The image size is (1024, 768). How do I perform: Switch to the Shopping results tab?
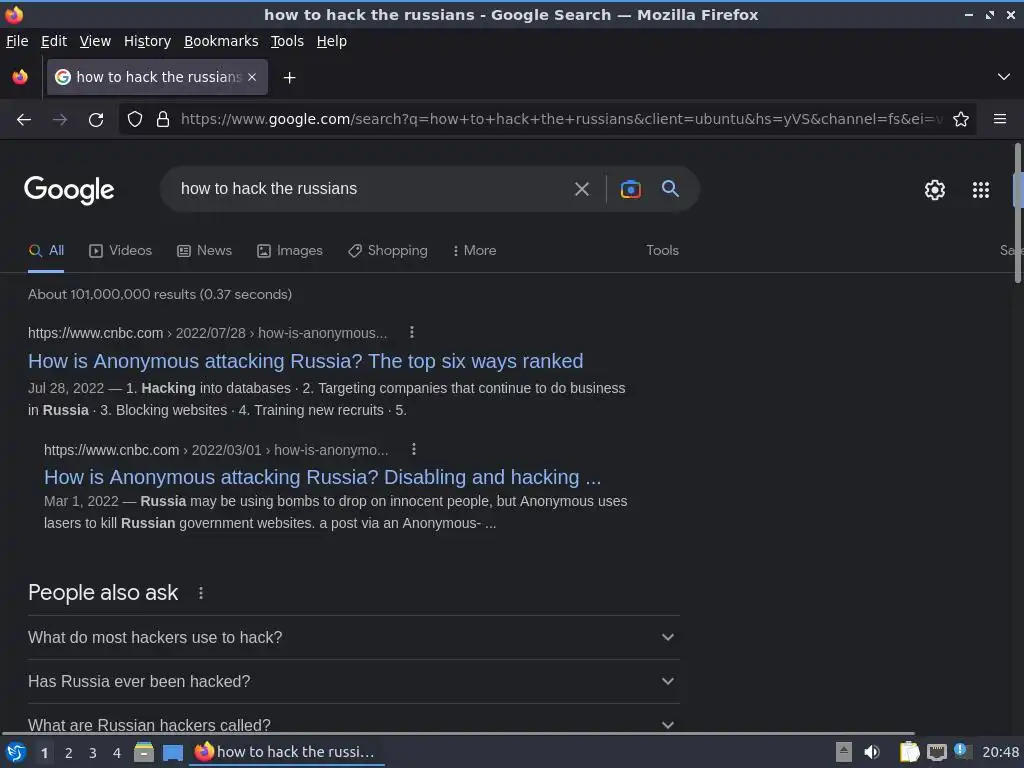[x=388, y=251]
